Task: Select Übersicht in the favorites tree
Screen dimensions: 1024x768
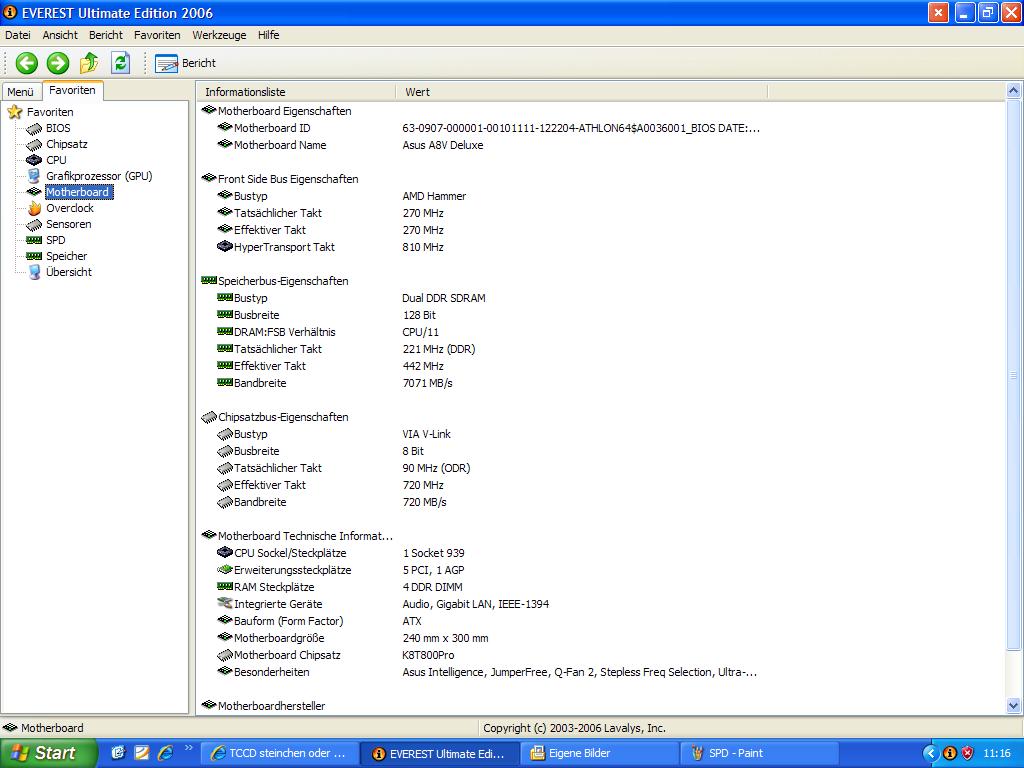Action: click(69, 272)
